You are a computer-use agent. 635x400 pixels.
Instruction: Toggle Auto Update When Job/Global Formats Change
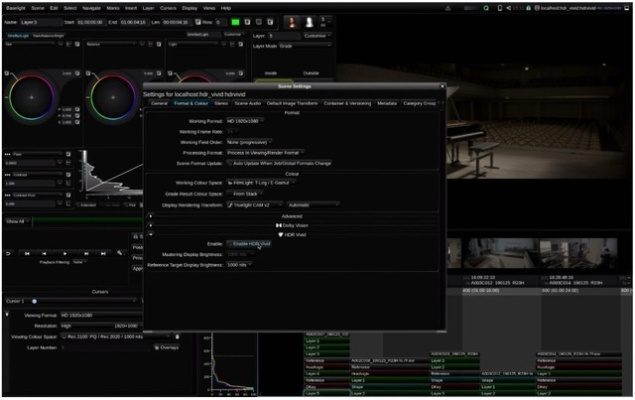227,162
